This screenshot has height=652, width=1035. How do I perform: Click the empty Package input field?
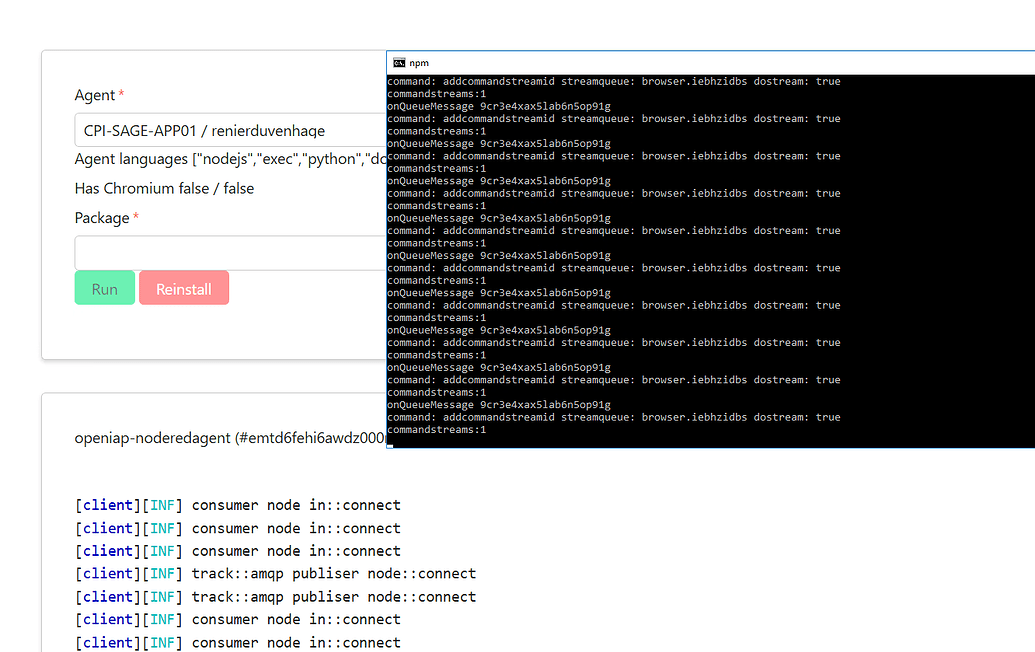tap(220, 252)
